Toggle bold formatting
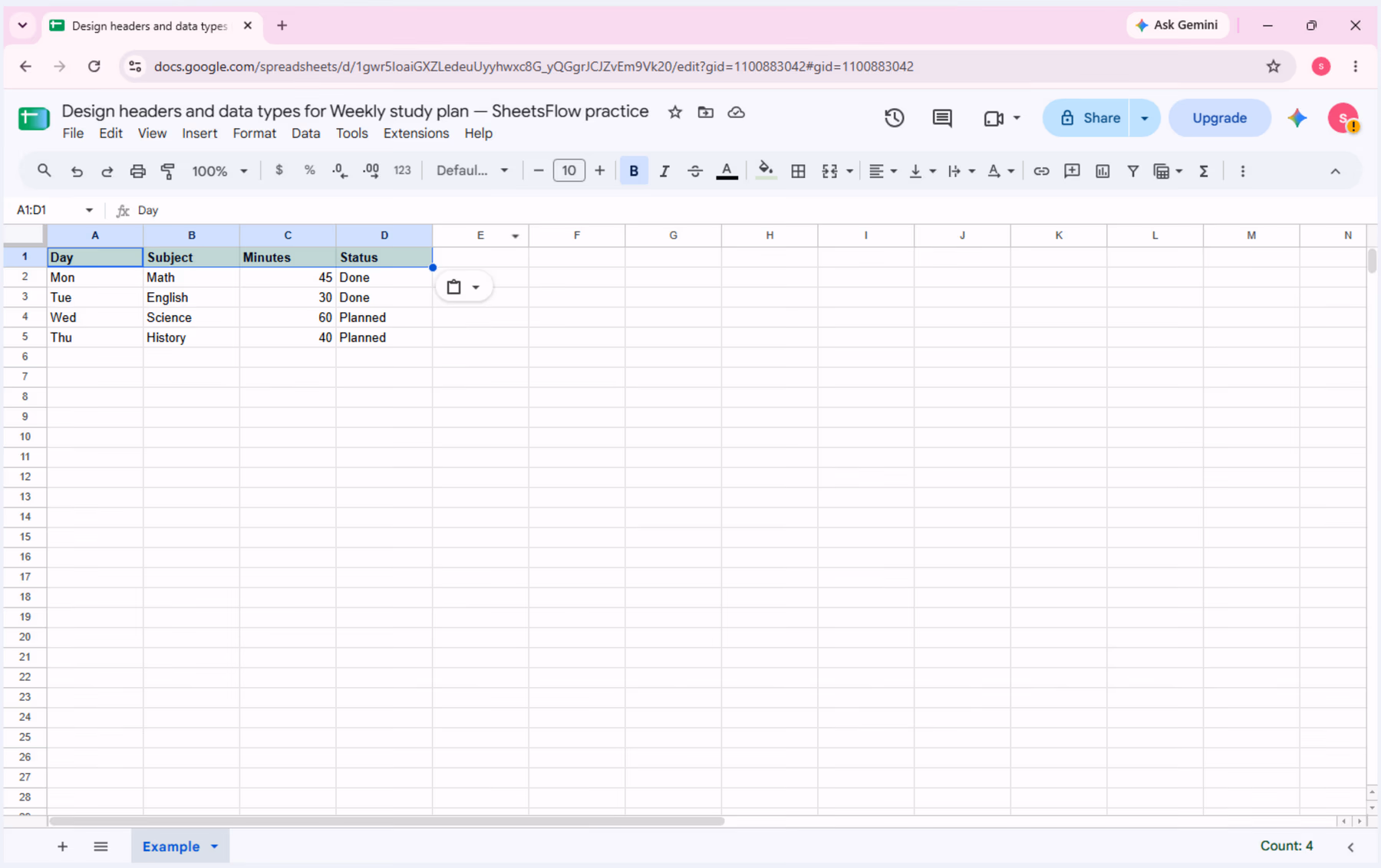The width and height of the screenshot is (1381, 868). (634, 171)
